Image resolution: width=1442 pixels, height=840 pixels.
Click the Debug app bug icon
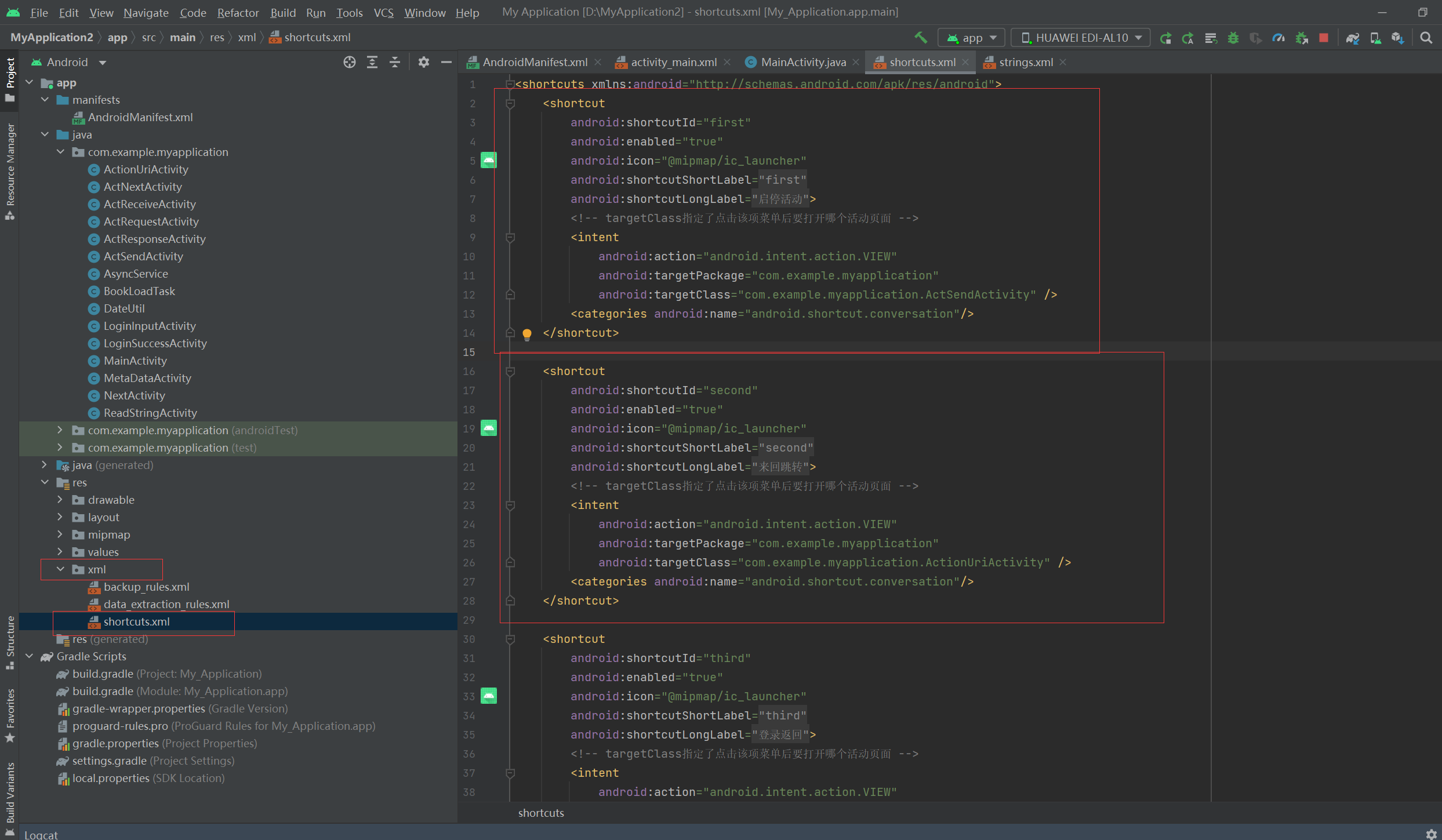1233,38
